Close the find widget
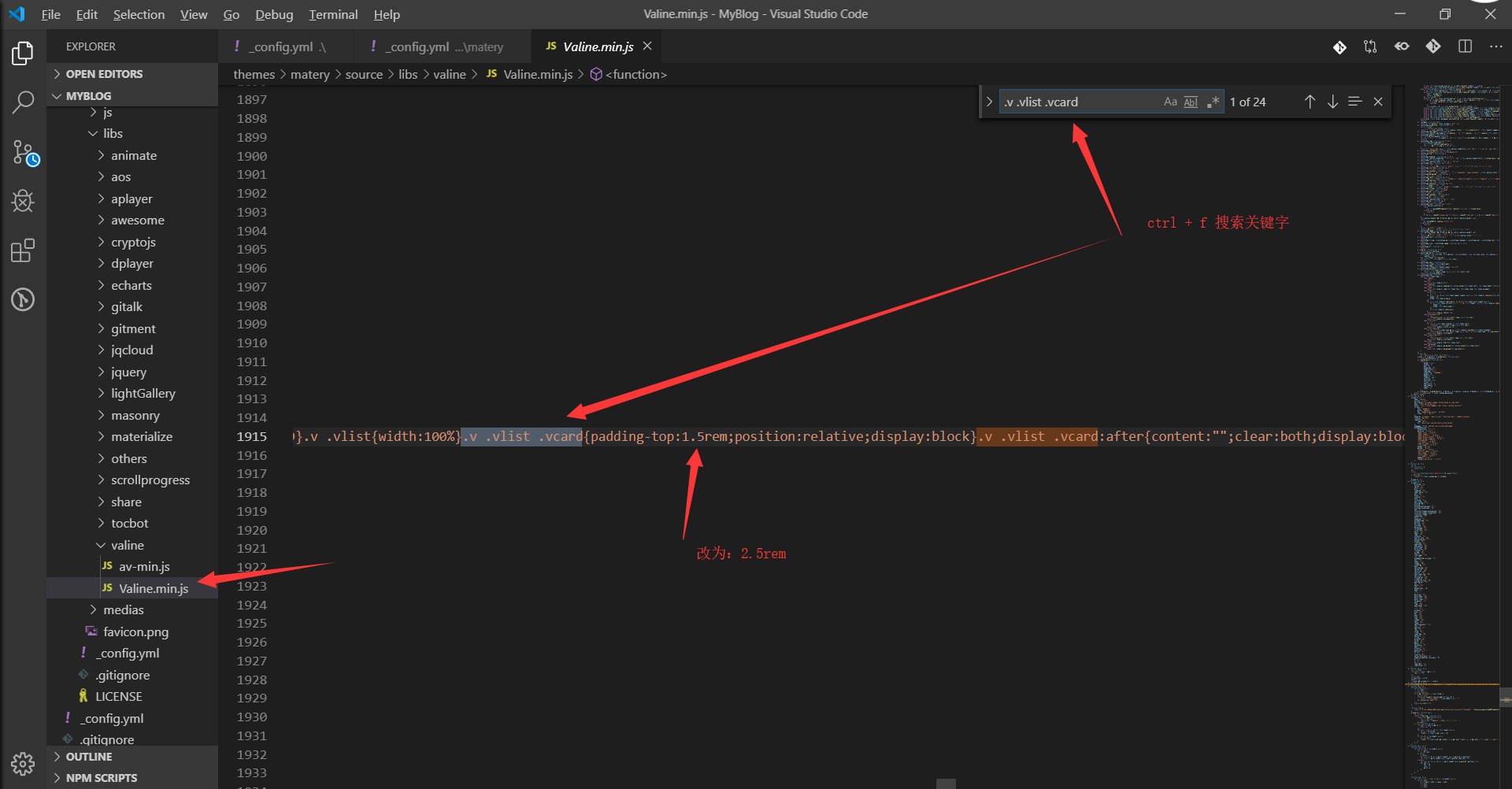This screenshot has height=789, width=1512. coord(1378,102)
